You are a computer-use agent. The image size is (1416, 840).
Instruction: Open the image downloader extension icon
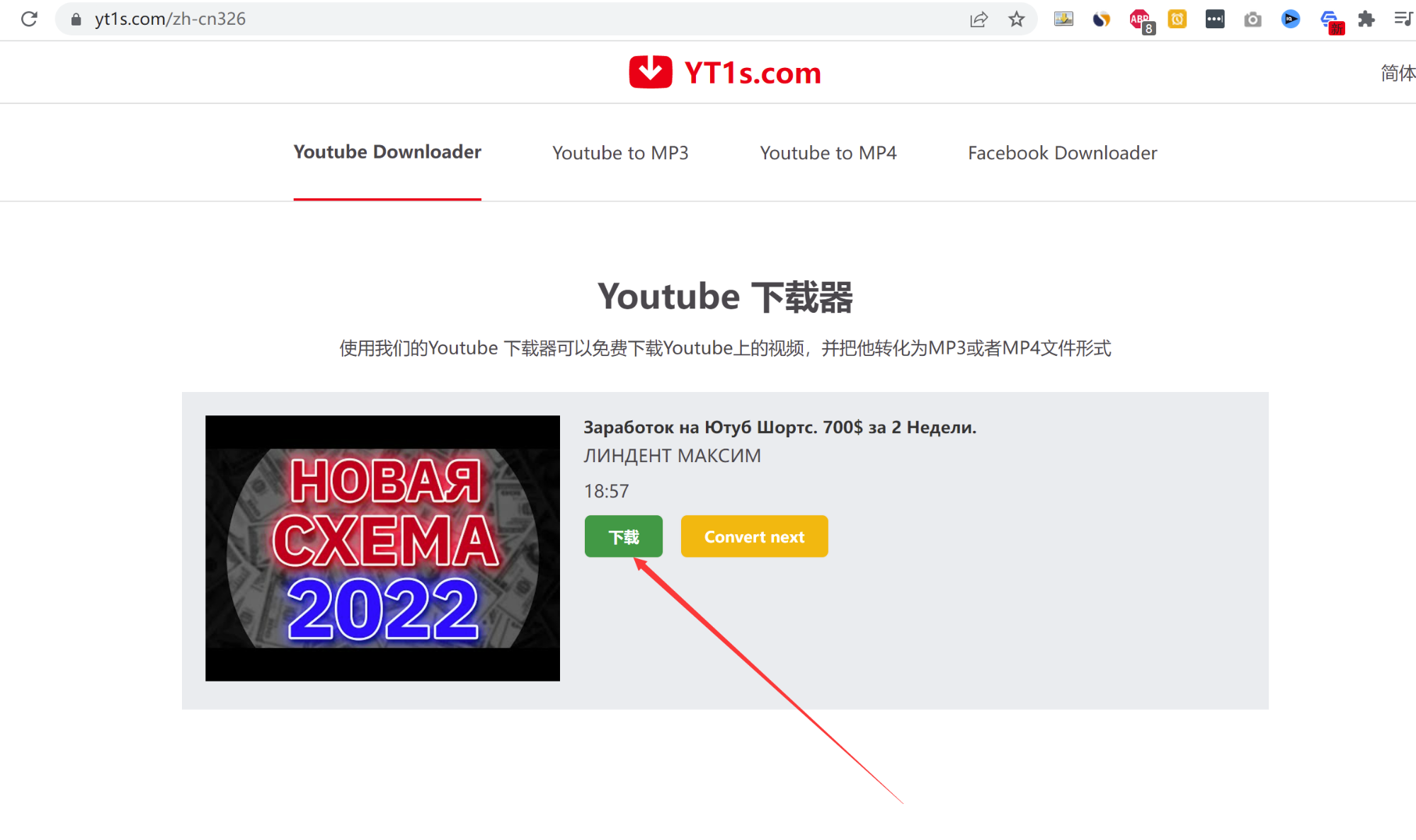(1063, 19)
